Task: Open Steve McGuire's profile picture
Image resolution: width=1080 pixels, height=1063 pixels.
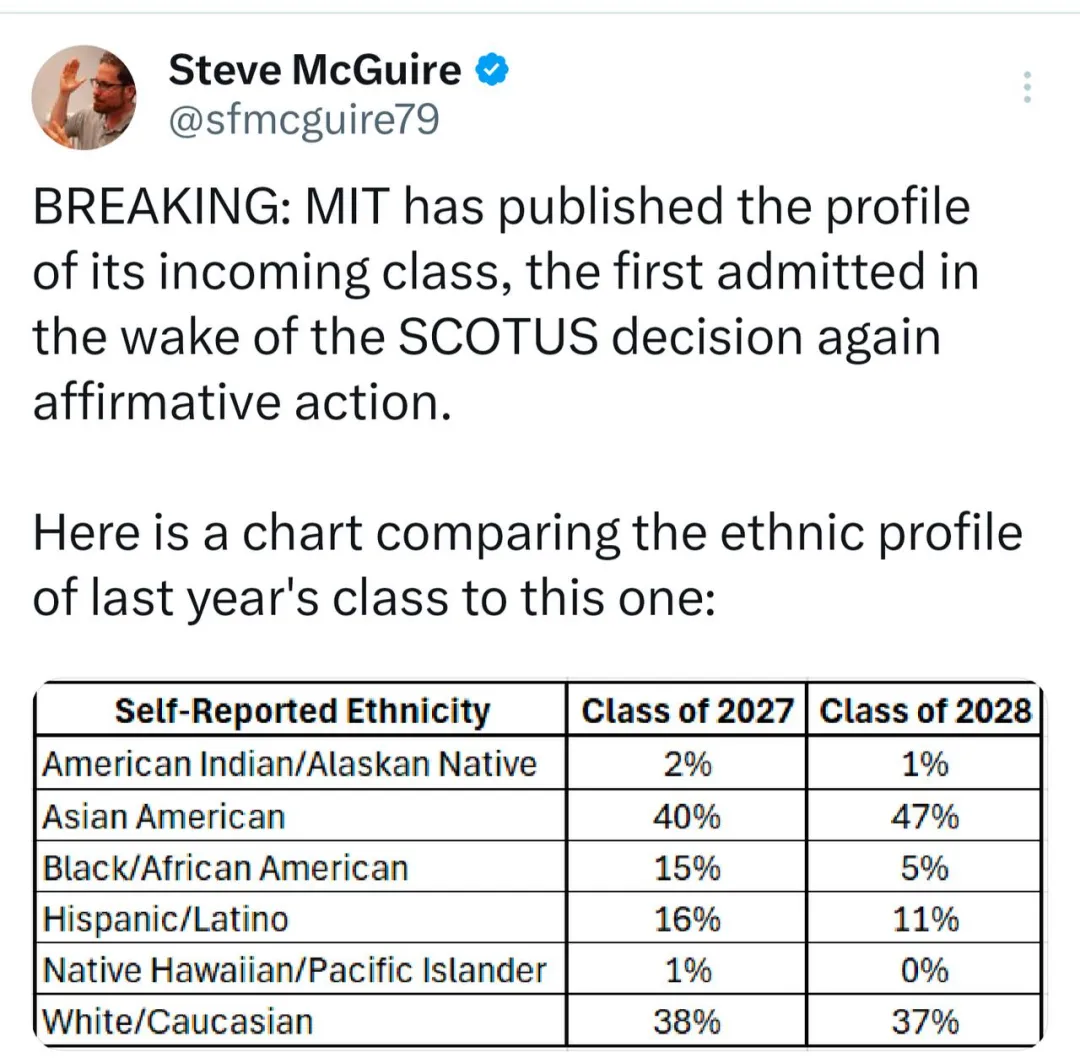Action: (x=84, y=97)
